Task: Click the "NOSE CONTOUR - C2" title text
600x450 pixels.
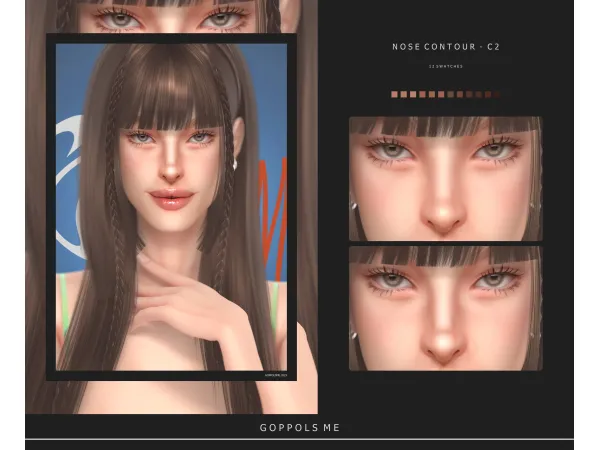Action: [x=446, y=47]
